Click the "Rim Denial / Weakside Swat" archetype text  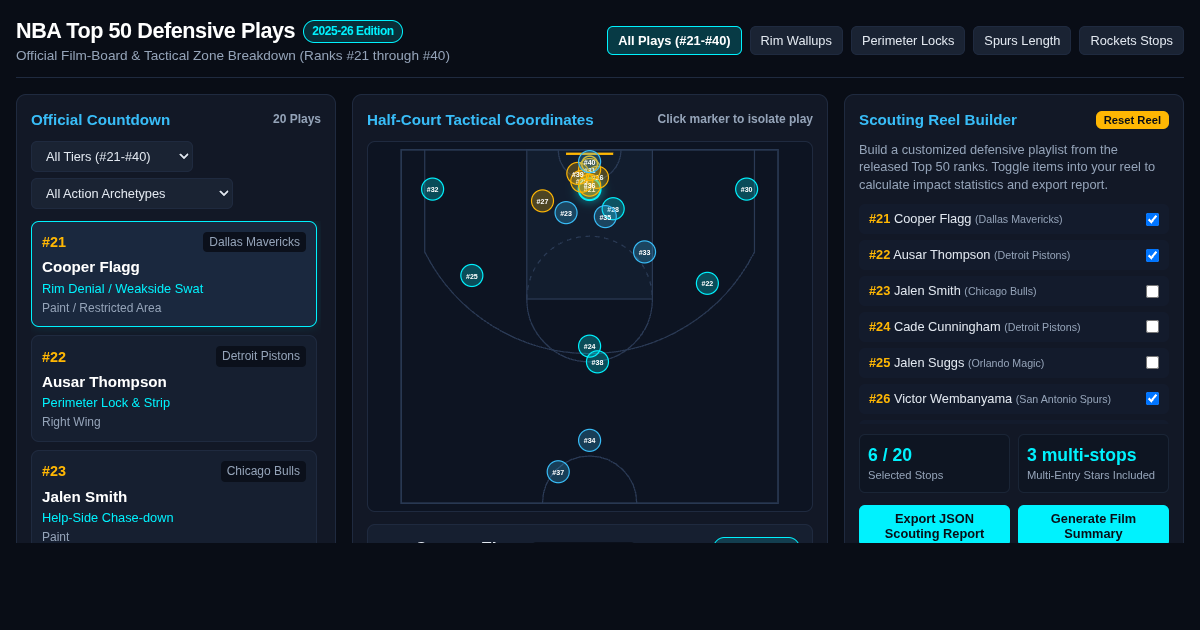122,289
